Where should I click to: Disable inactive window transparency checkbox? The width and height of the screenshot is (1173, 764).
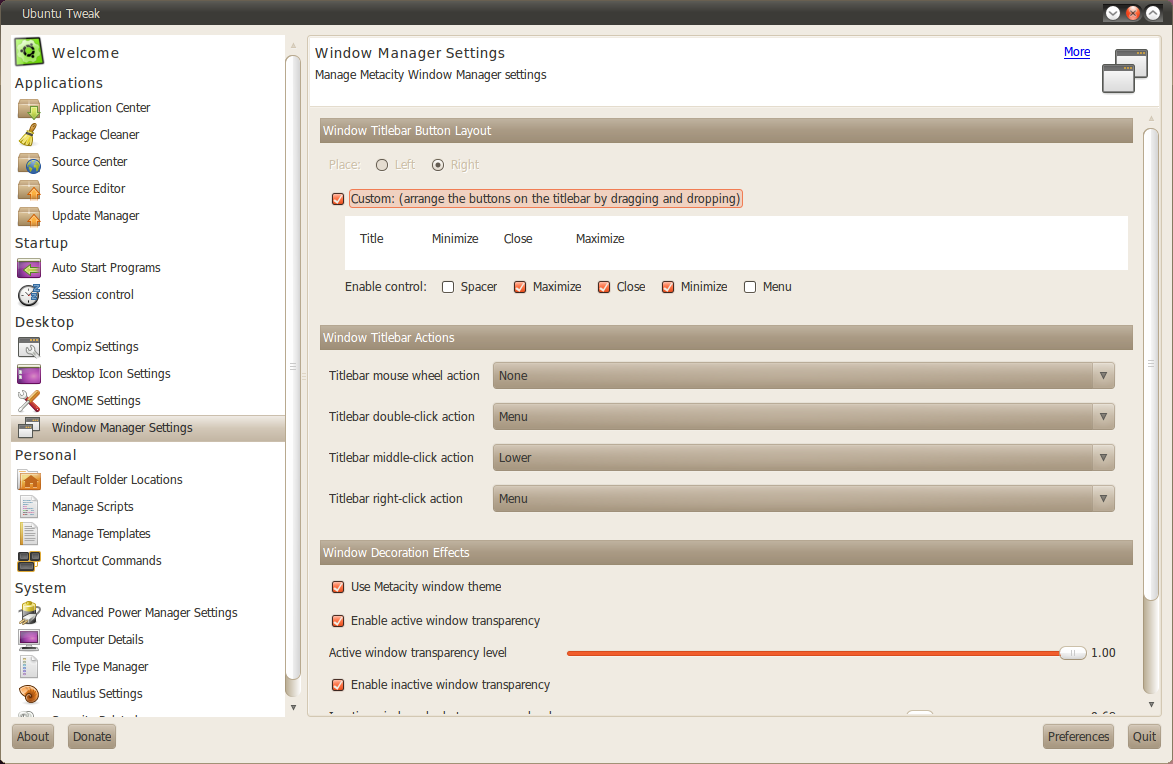pyautogui.click(x=338, y=685)
